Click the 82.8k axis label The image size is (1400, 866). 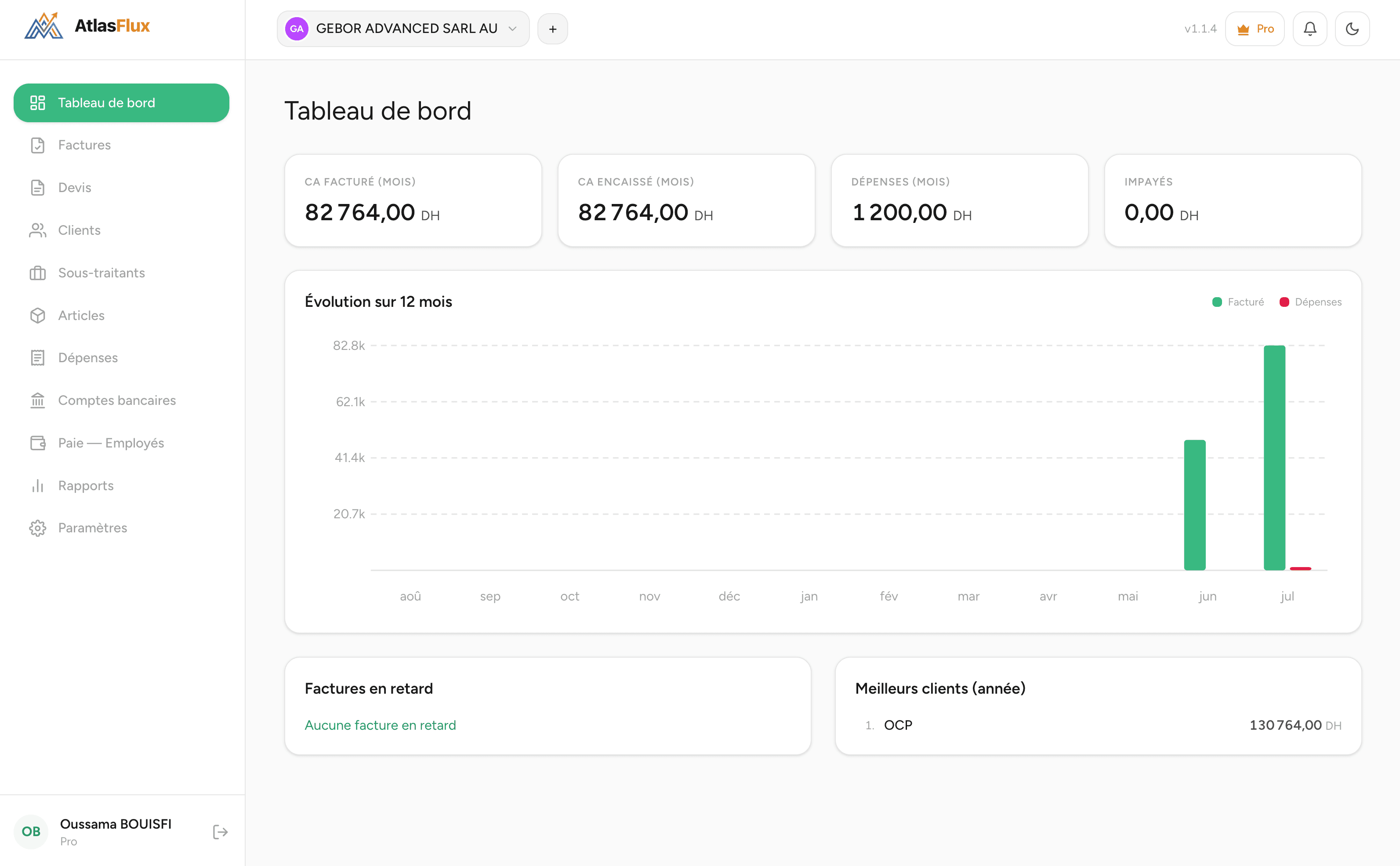coord(348,346)
